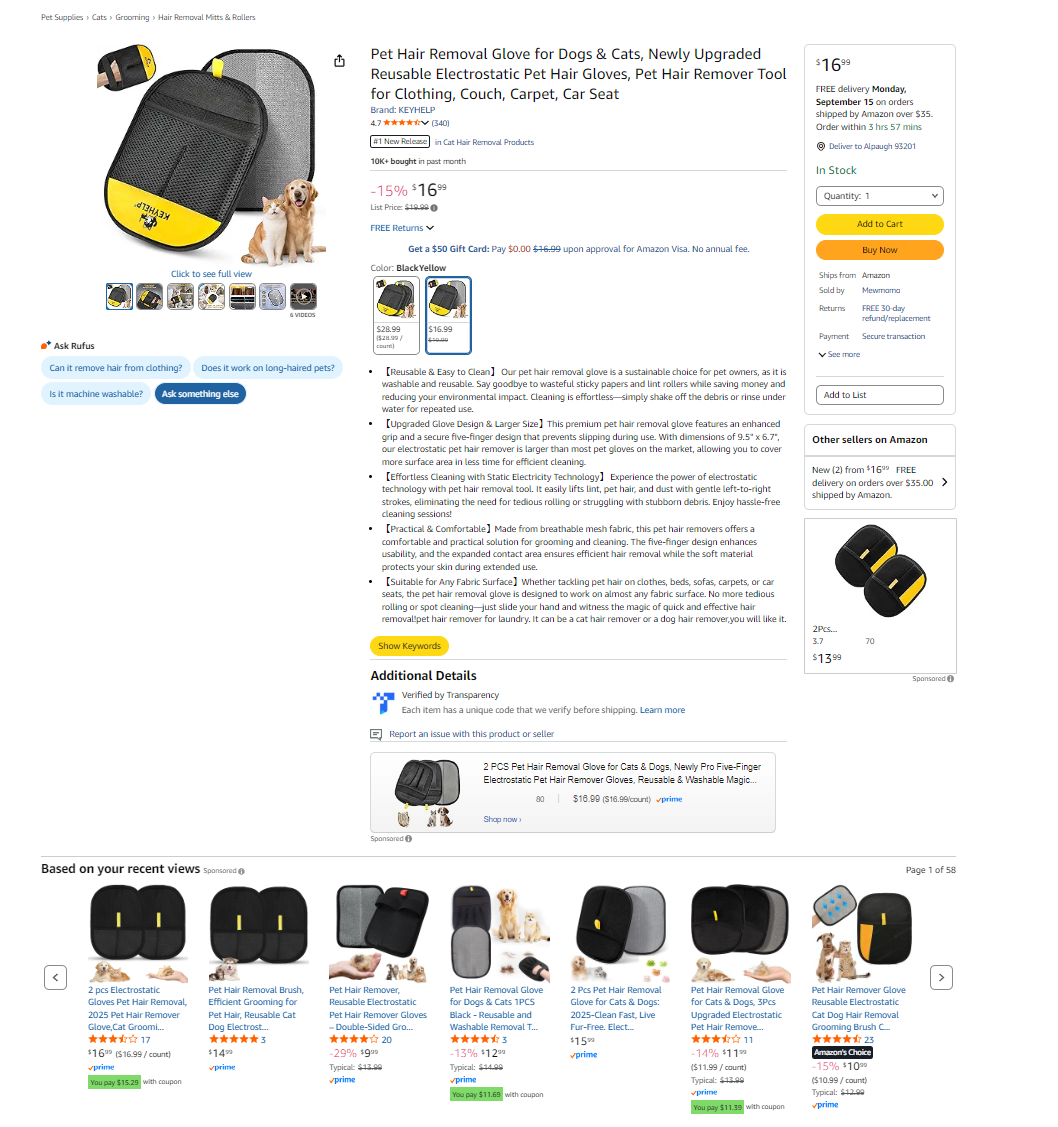Add the glove to cart
Viewport: 1058px width, 1127px height.
click(x=880, y=224)
